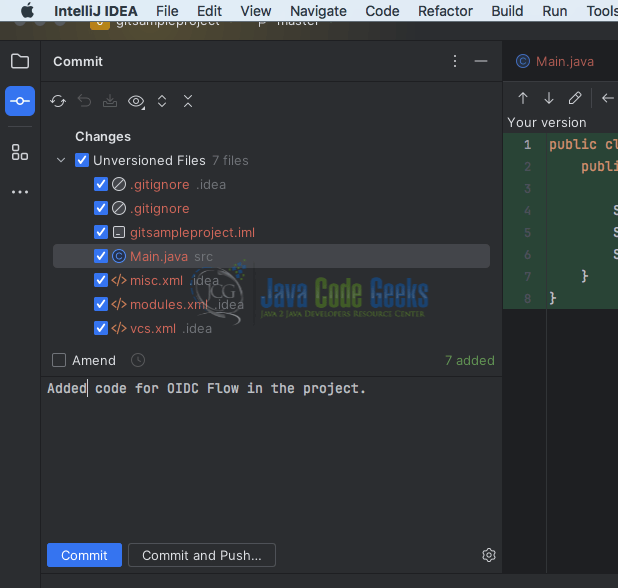Open commit message history clock icon

138,360
